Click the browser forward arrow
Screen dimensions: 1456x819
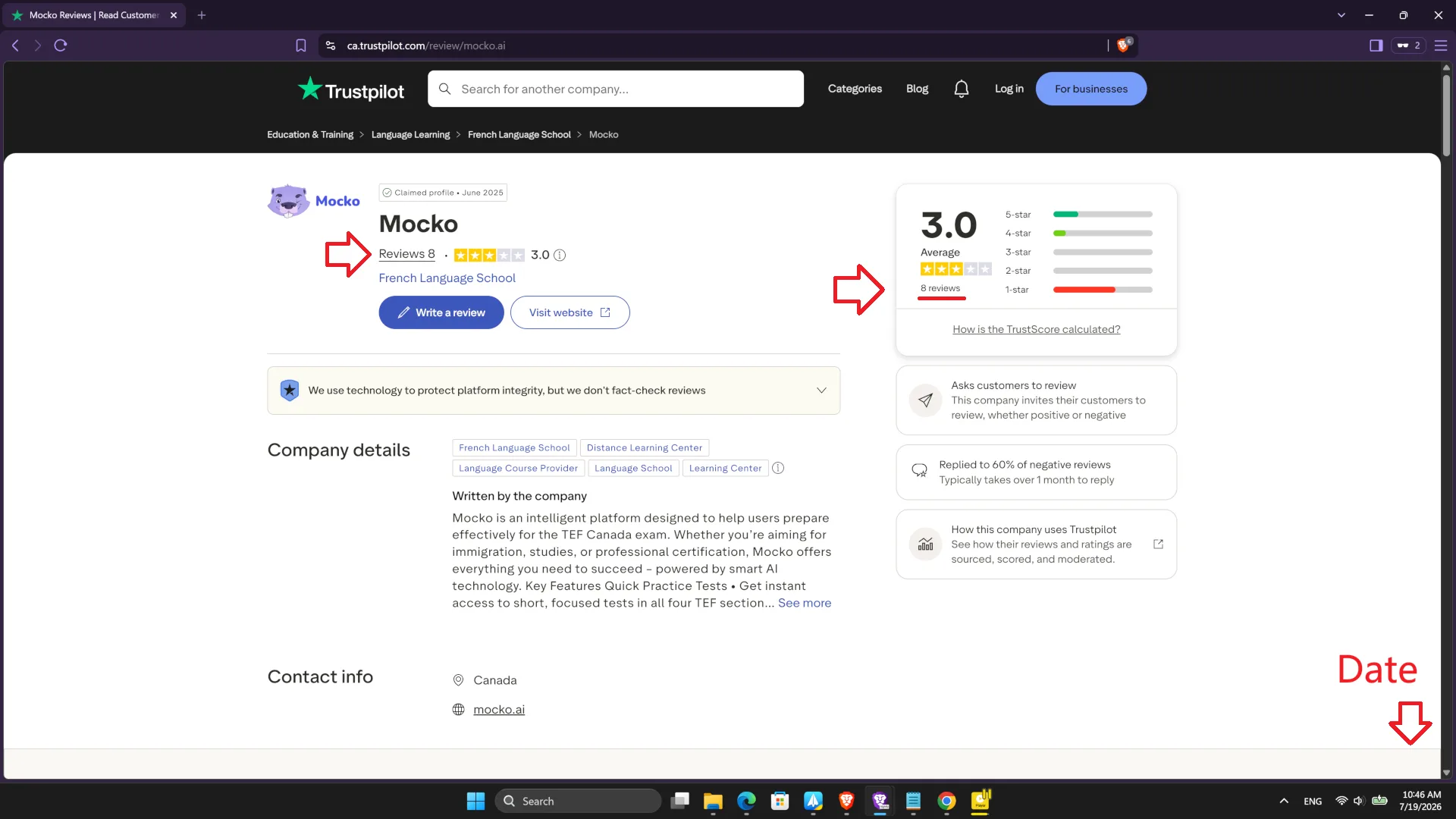pos(37,45)
